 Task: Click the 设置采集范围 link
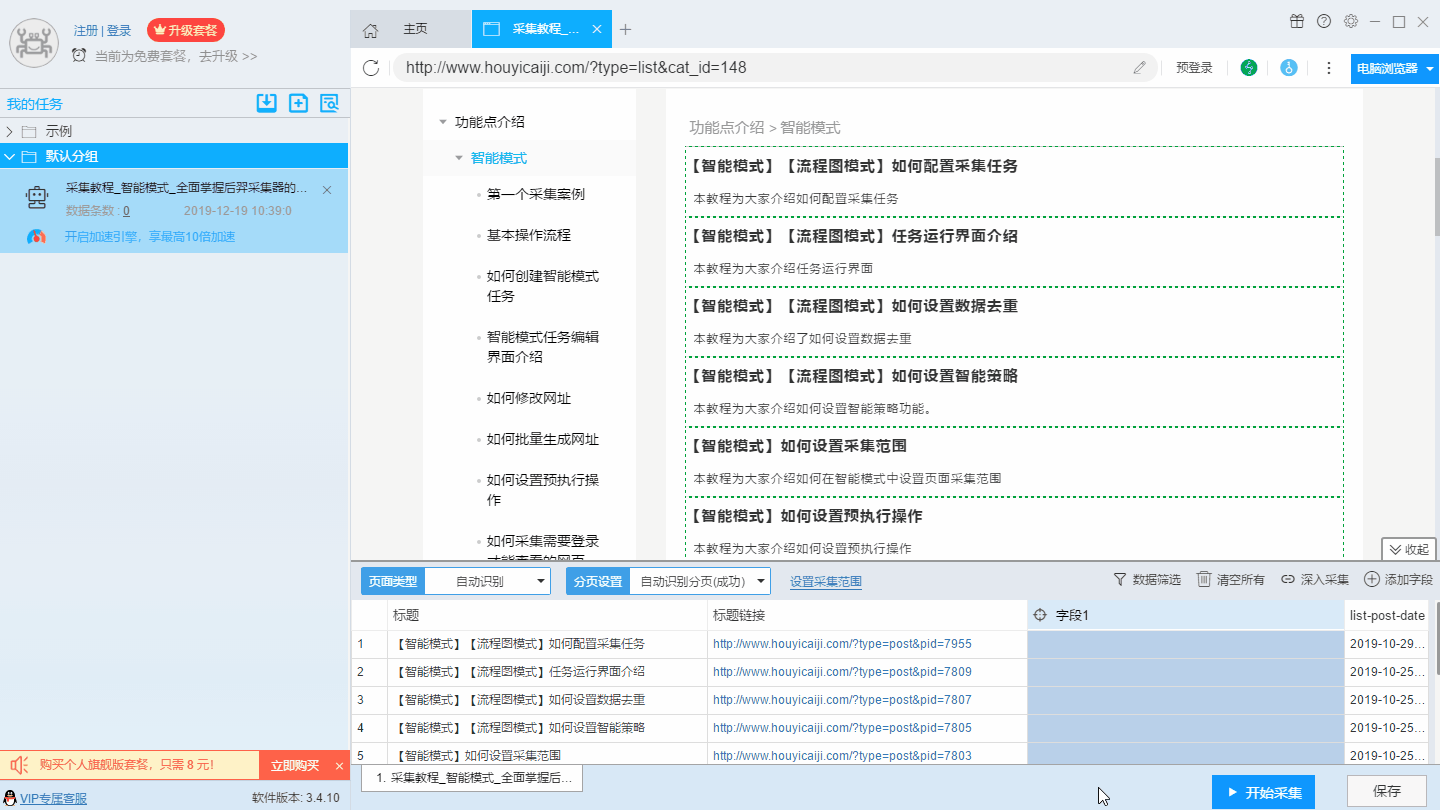pyautogui.click(x=826, y=581)
